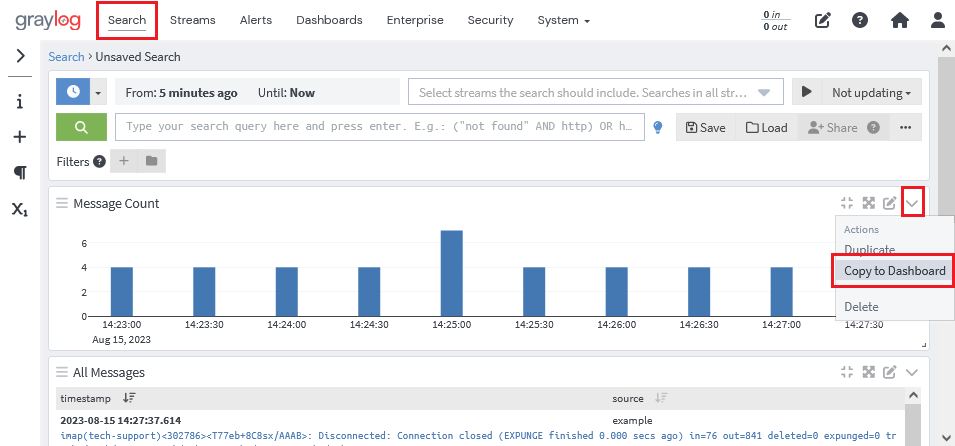Image resolution: width=955 pixels, height=446 pixels.
Task: Click the messages table scrollbar up arrow
Action: (x=912, y=395)
